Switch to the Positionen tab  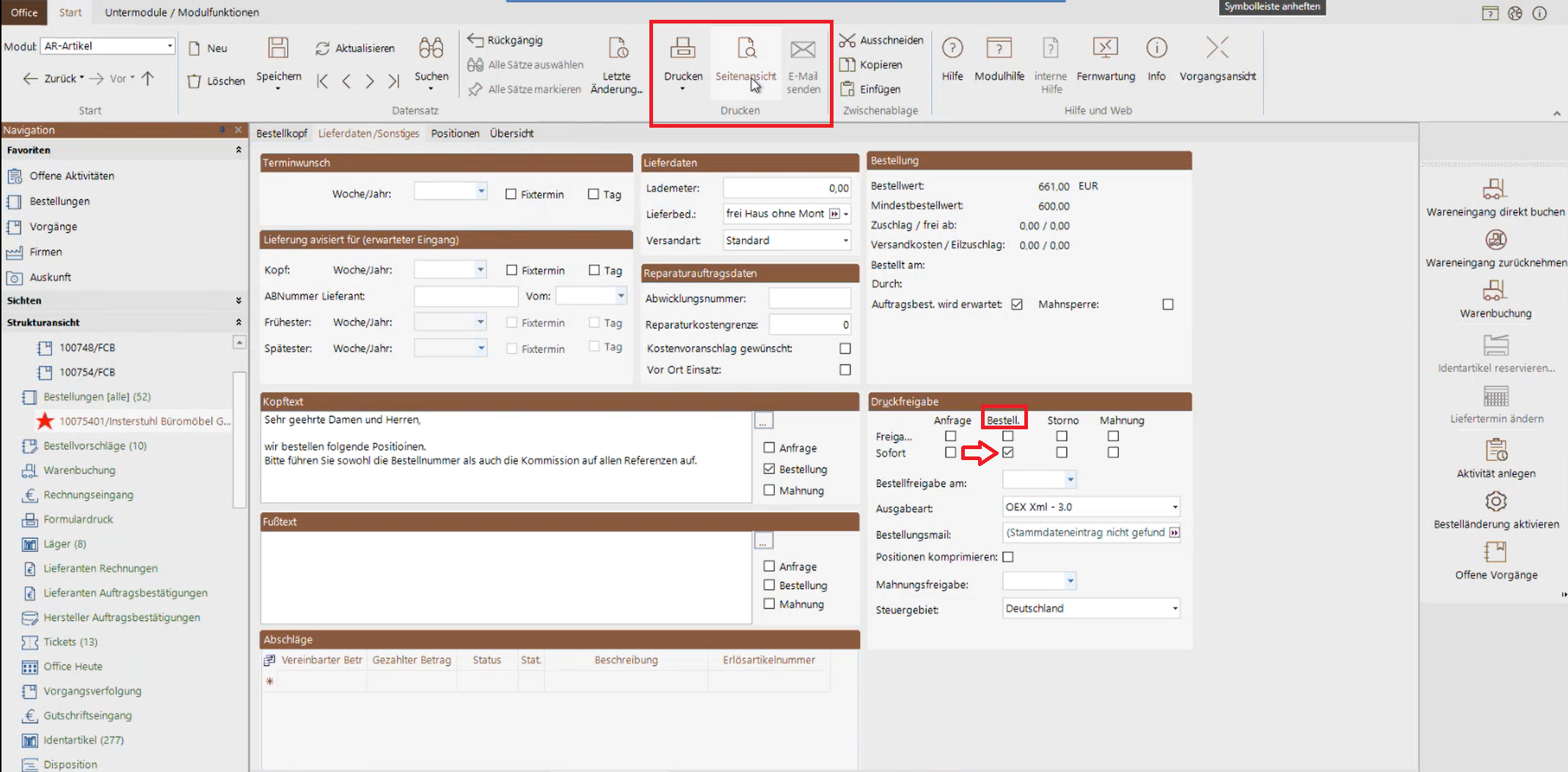click(x=455, y=134)
